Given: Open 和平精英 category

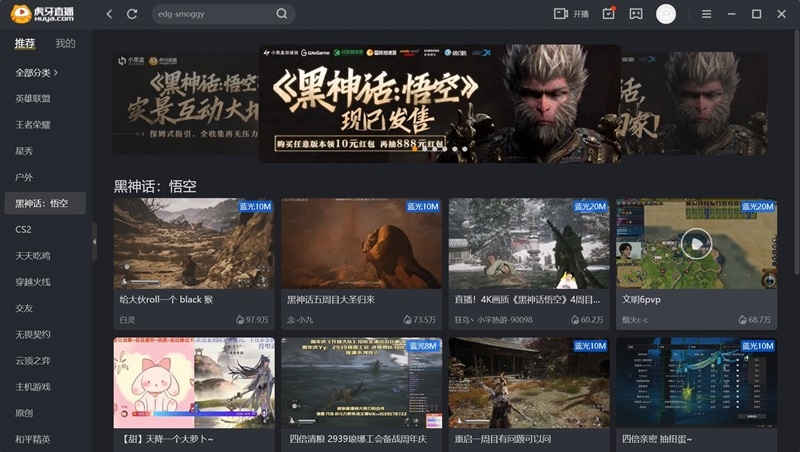Looking at the screenshot, I should tap(33, 439).
